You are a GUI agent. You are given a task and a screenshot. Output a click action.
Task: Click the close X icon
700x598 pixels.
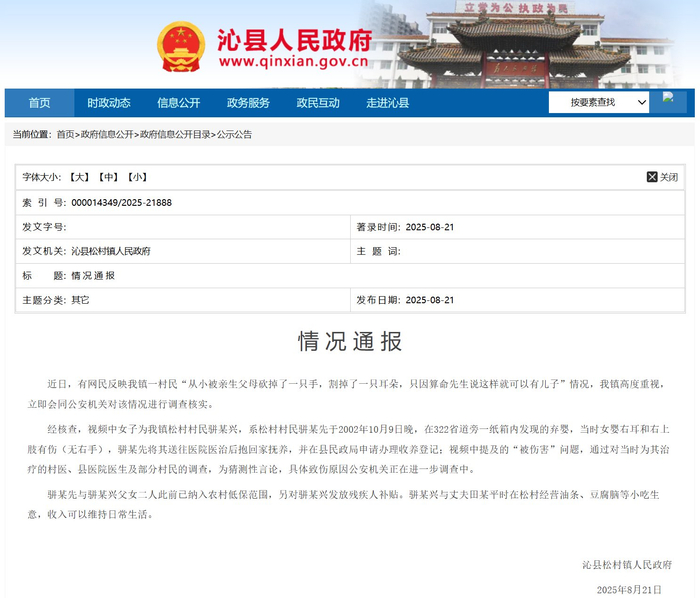[x=652, y=177]
